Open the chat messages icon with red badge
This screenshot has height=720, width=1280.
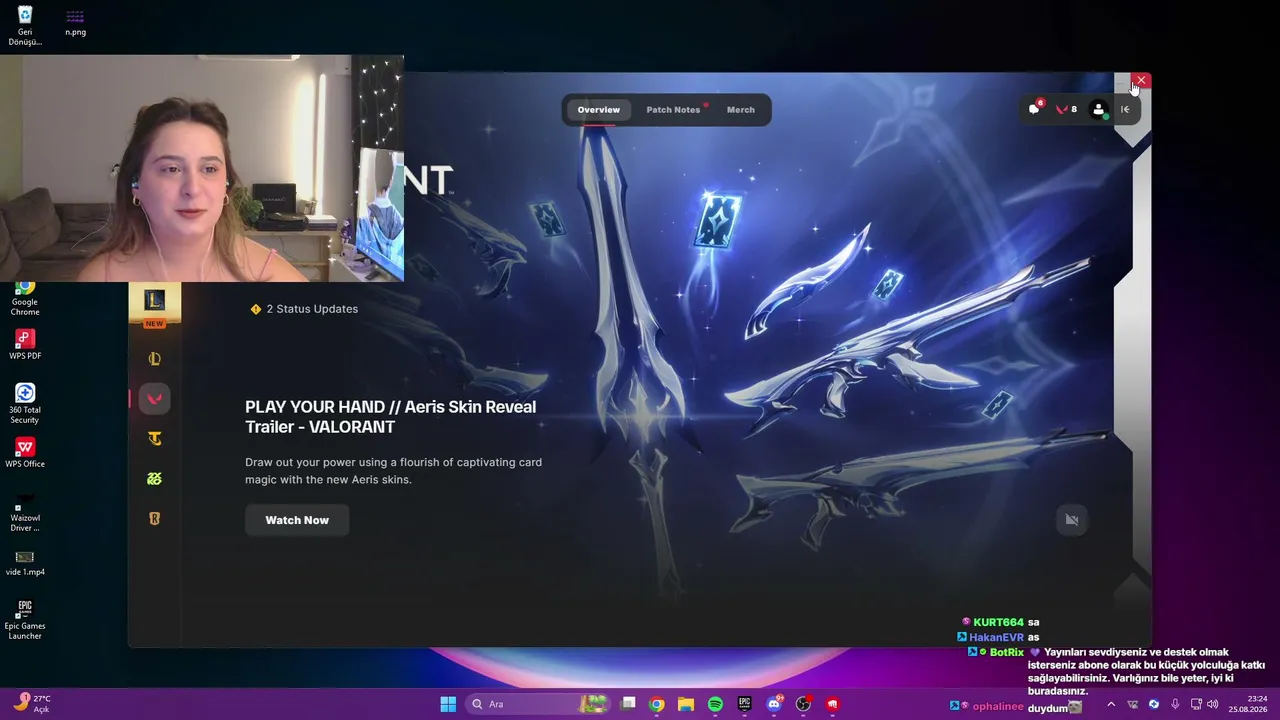pyautogui.click(x=1035, y=109)
